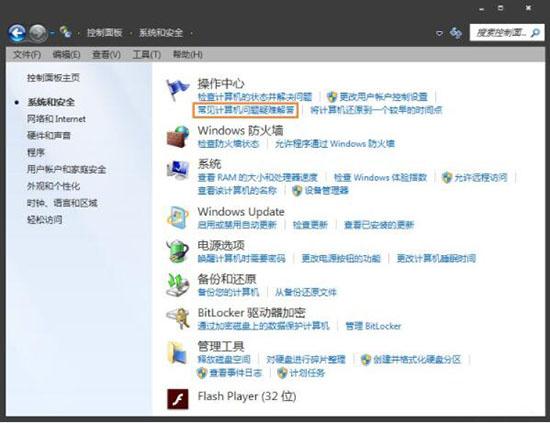Click the BitLocker 驱动器加密 keys icon
The width and height of the screenshot is (550, 423).
[x=177, y=319]
